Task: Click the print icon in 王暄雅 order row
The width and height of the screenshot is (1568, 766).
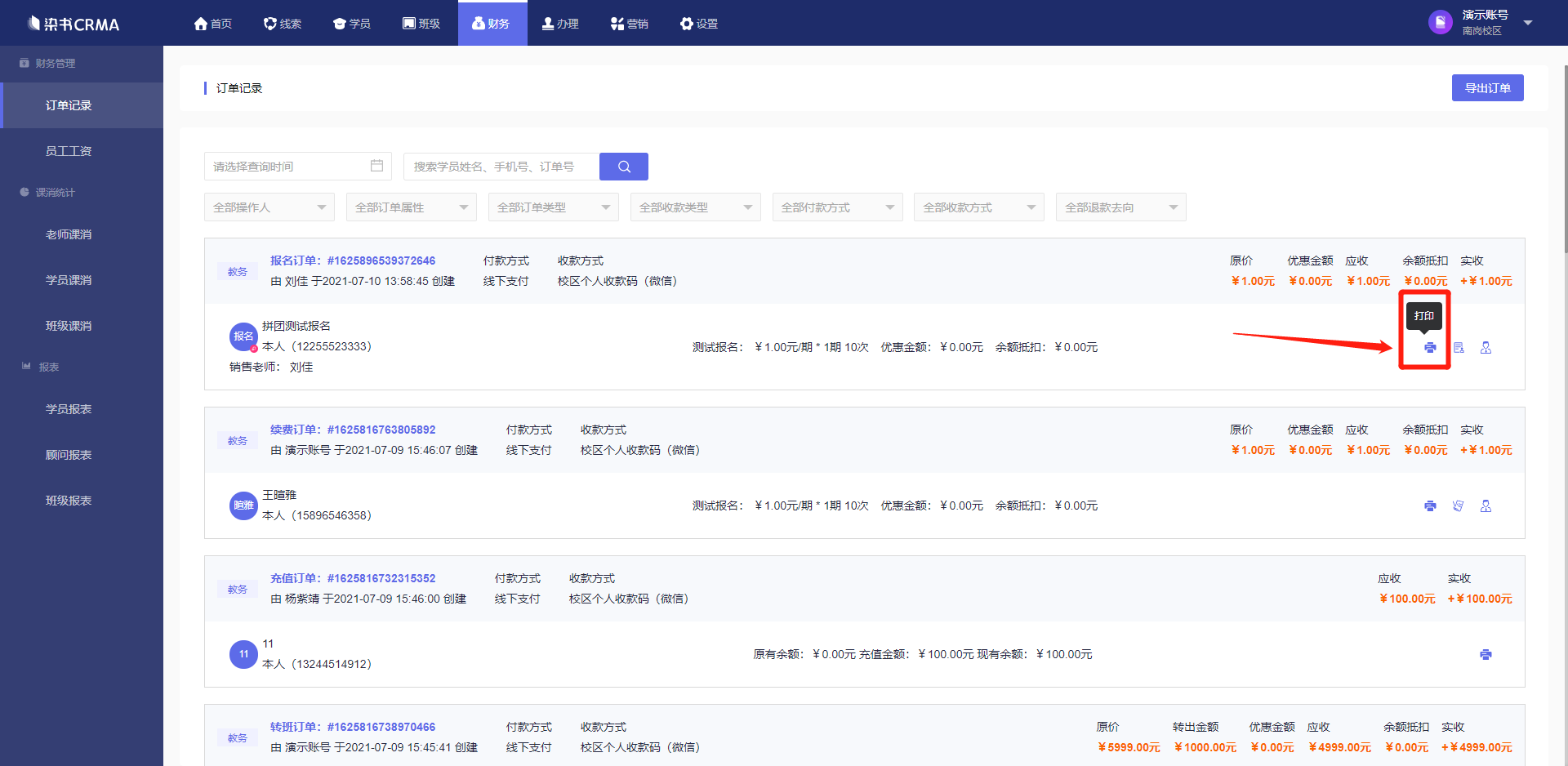Action: (x=1430, y=506)
